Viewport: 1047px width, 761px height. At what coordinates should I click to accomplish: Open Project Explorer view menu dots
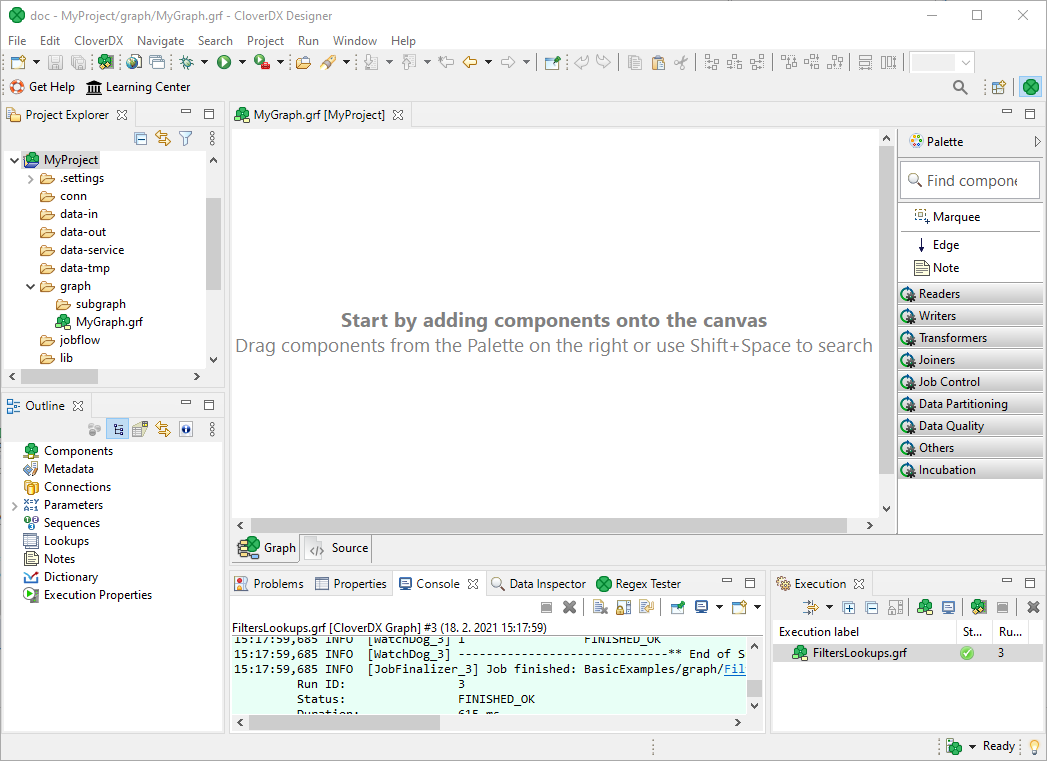coord(212,138)
